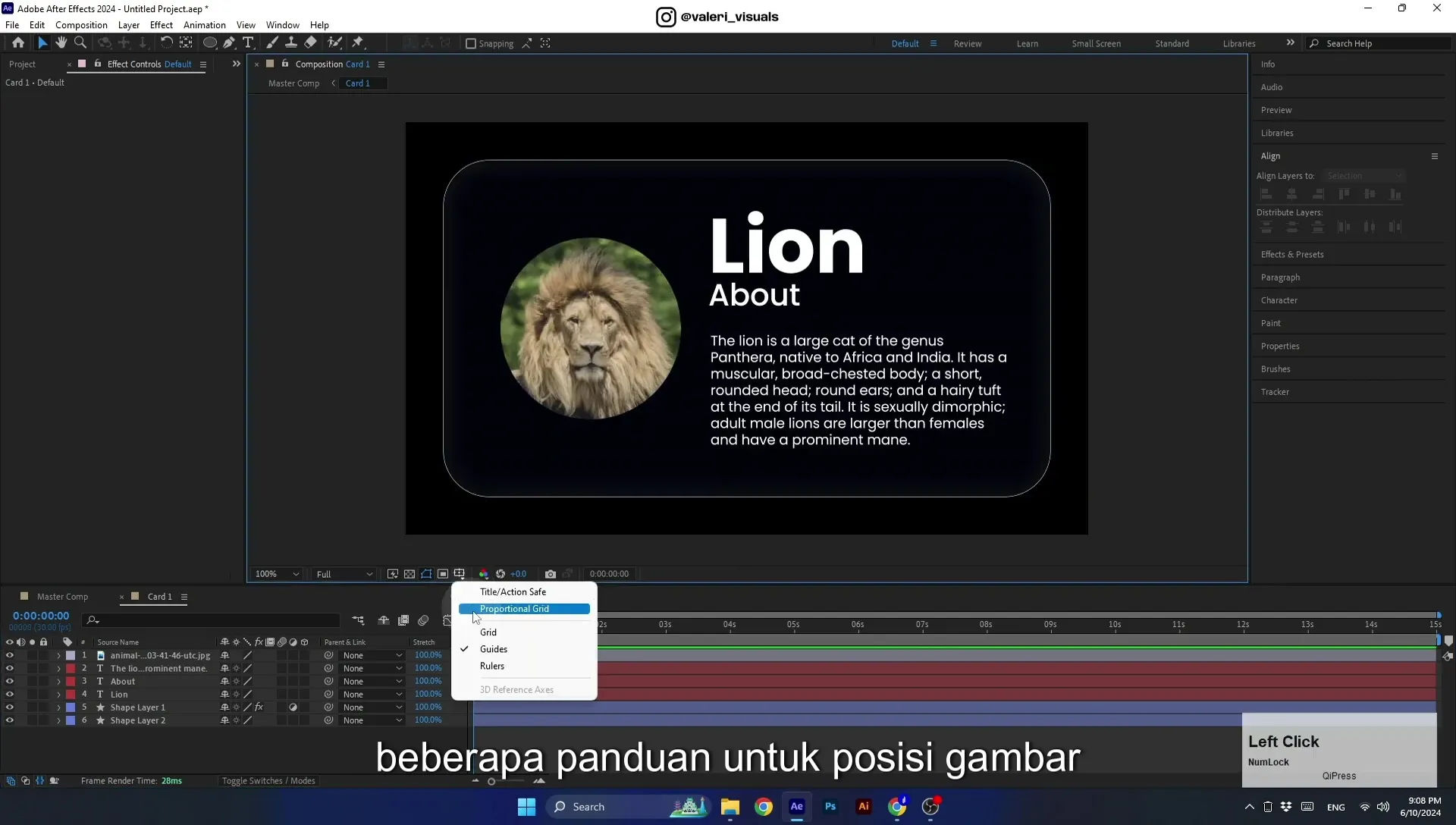Select the Eraser tool
This screenshot has width=1456, height=825.
point(310,43)
